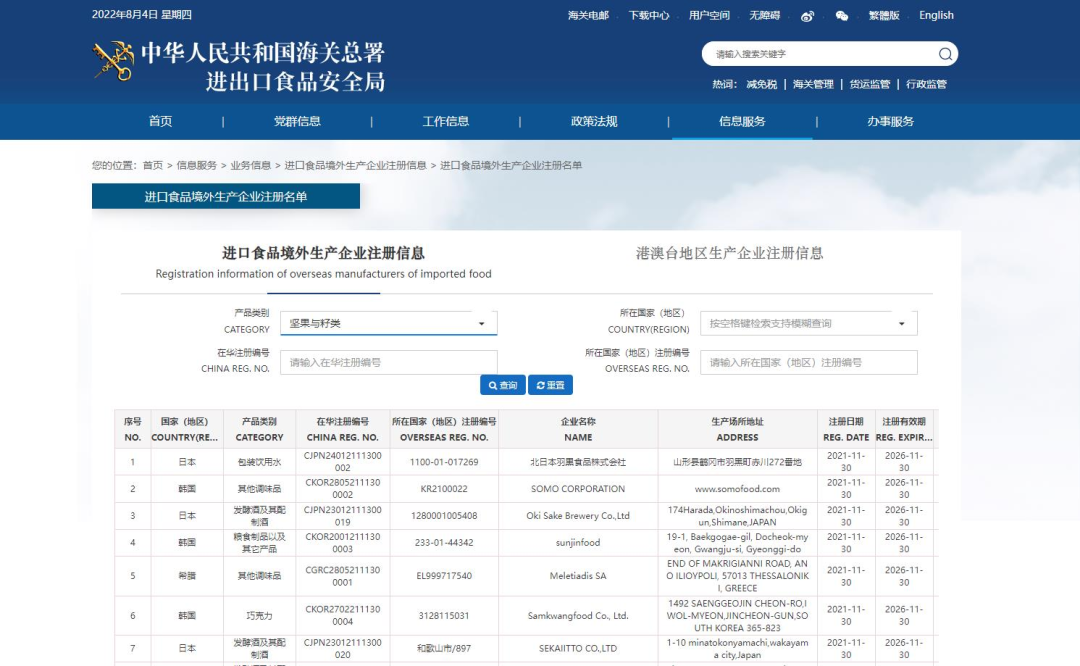
Task: Open the 政策法规 navigation menu
Action: [x=594, y=121]
